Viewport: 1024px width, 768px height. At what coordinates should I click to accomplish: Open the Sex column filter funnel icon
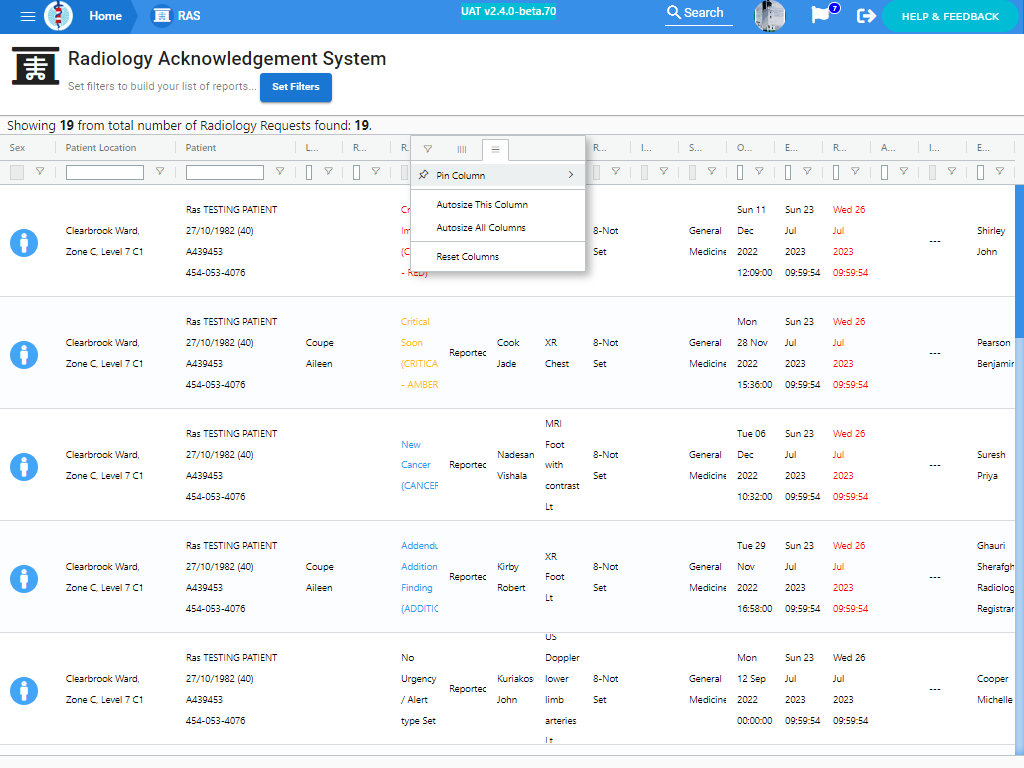click(x=40, y=172)
